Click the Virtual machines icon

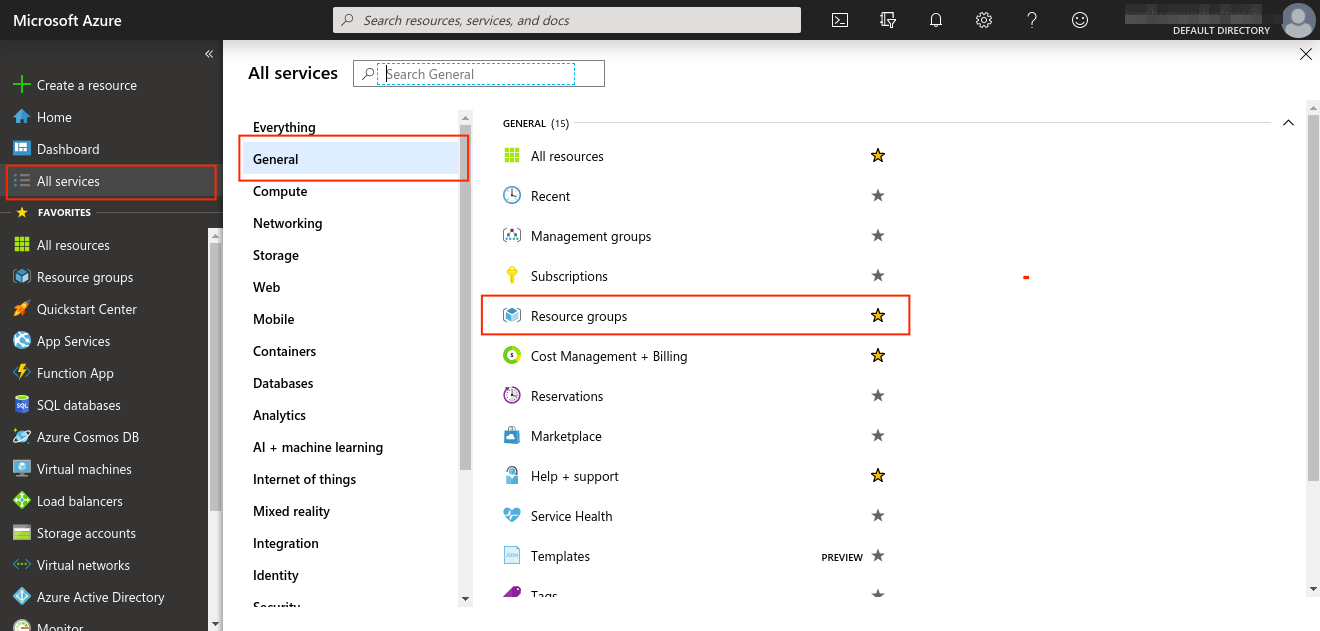[x=22, y=469]
